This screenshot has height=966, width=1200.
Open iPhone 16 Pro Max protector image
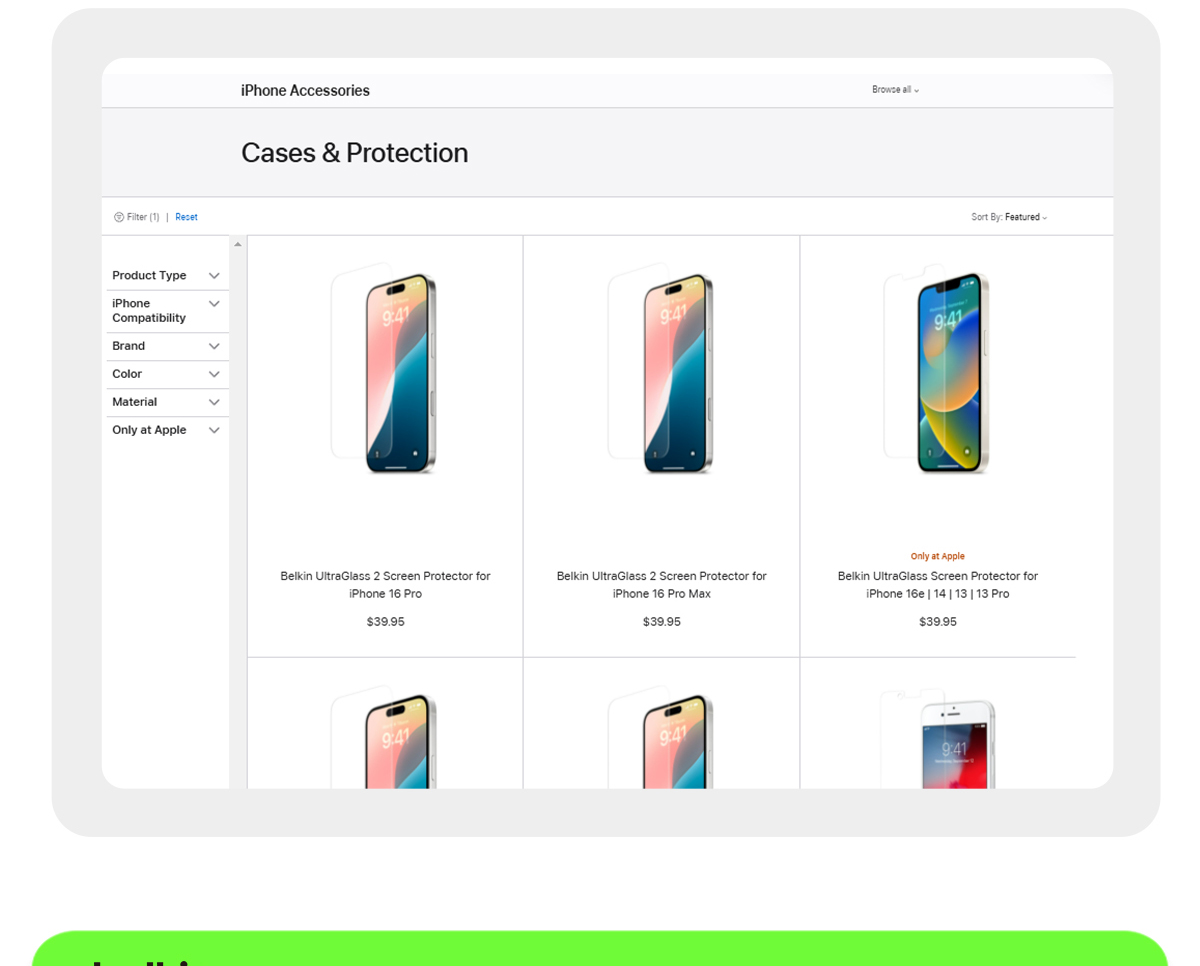661,368
